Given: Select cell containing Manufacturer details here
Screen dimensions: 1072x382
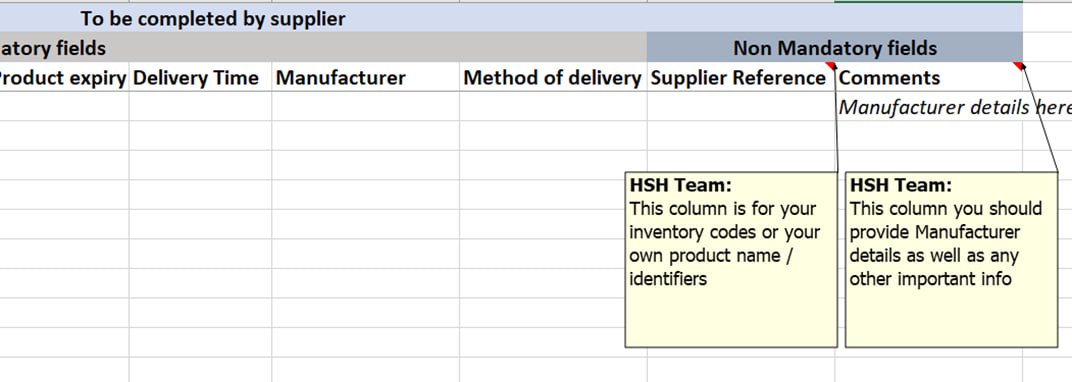Looking at the screenshot, I should click(929, 107).
